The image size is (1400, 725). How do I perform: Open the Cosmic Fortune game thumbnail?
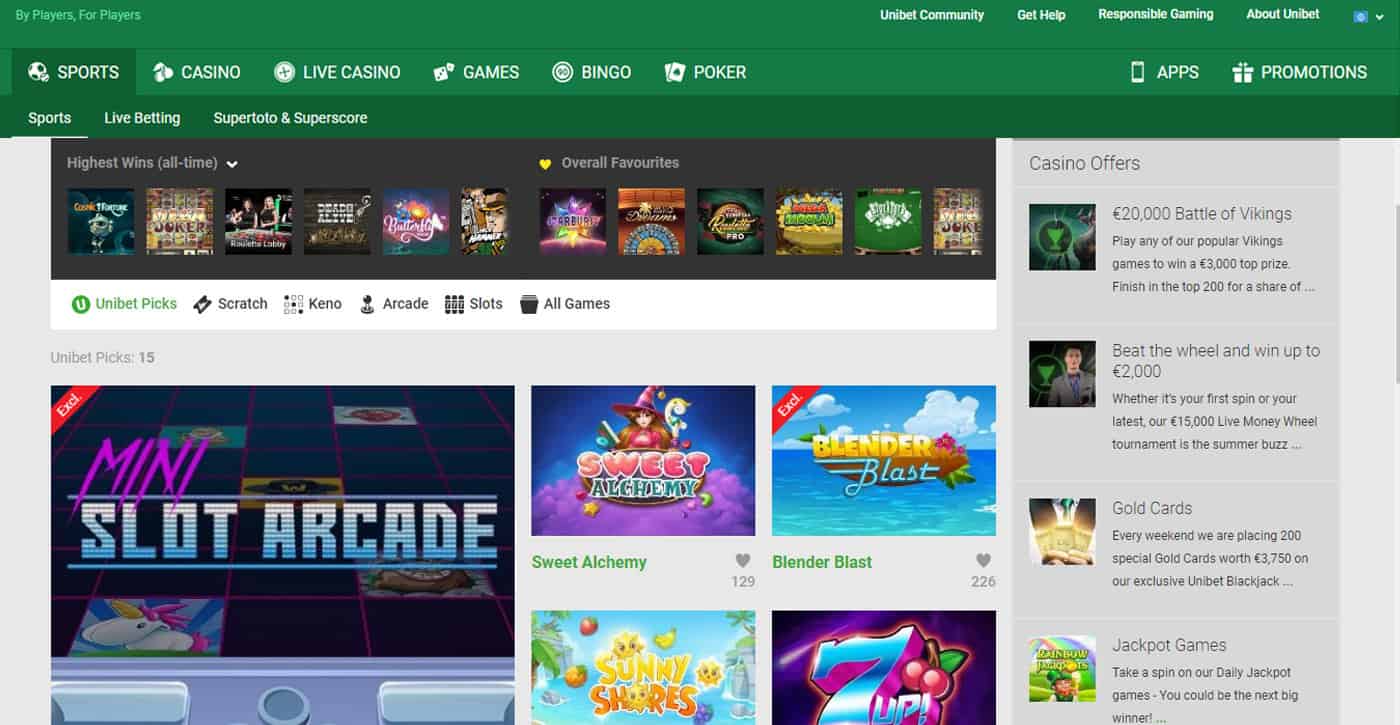pos(100,221)
